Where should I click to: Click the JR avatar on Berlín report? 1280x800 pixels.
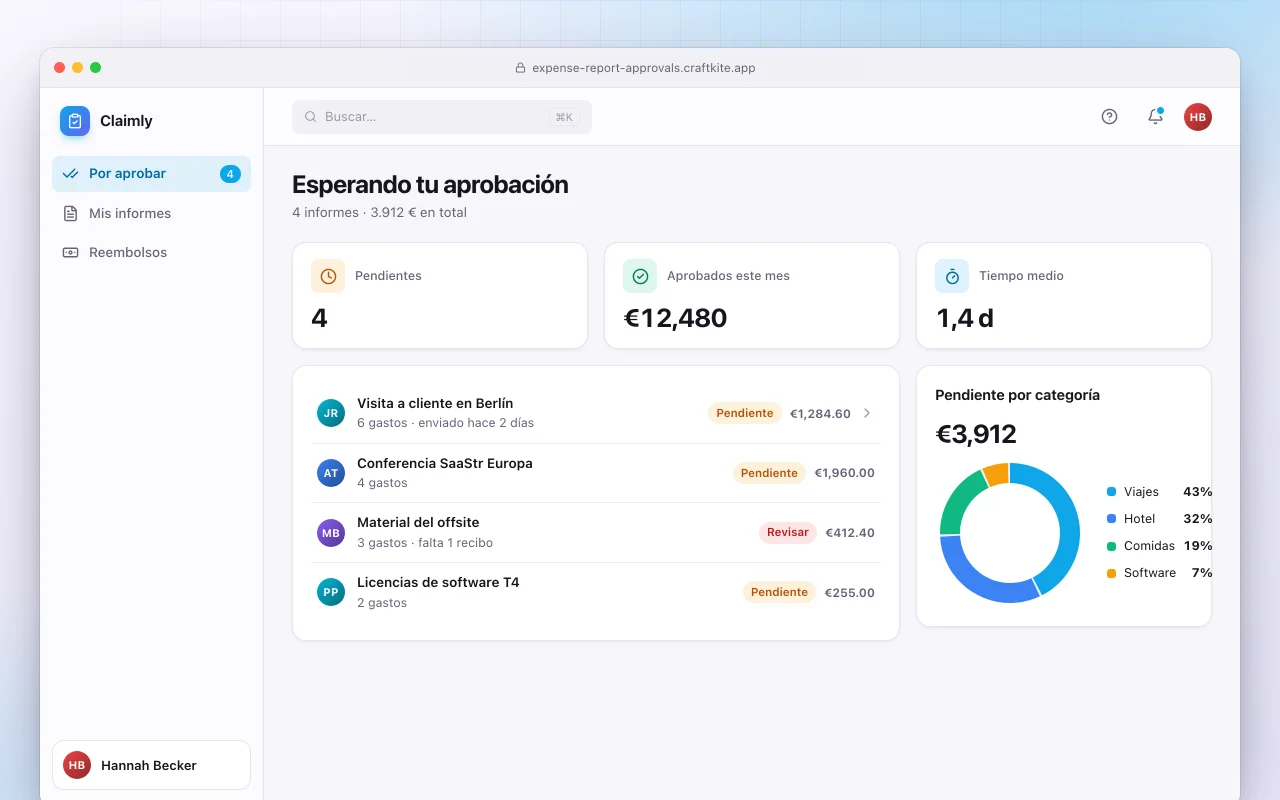(x=331, y=413)
